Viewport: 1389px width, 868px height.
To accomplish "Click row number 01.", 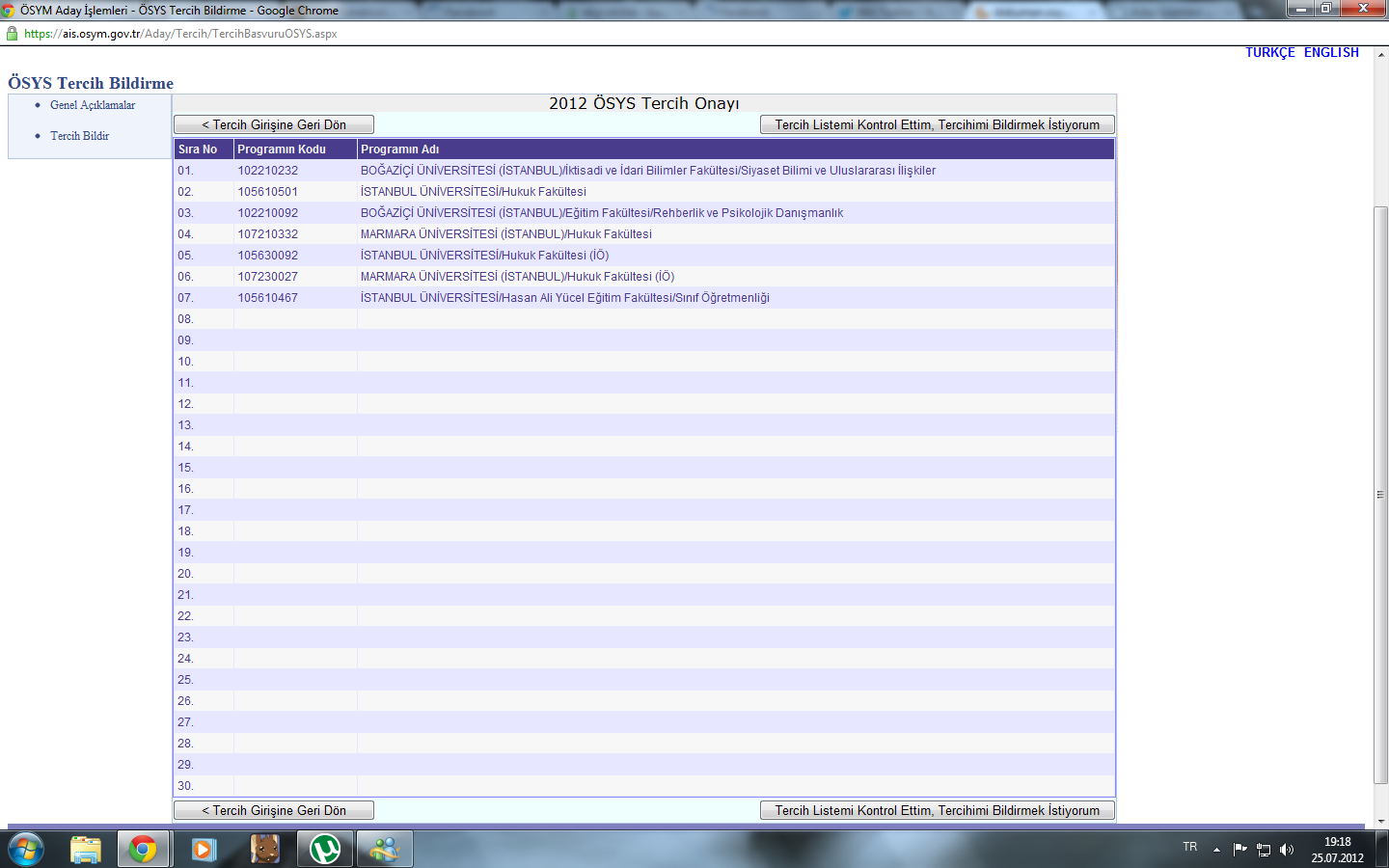I will [x=185, y=171].
